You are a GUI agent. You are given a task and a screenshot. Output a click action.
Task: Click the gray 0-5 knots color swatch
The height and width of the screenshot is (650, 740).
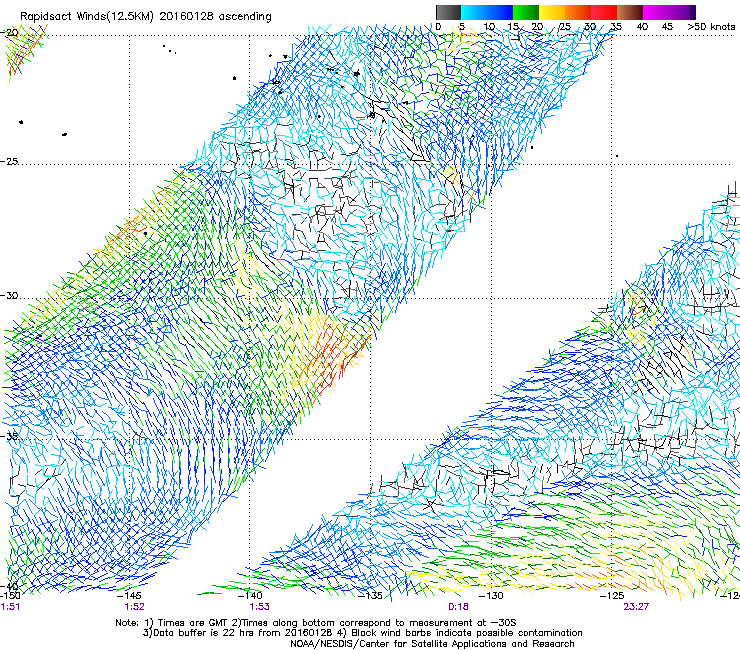click(x=448, y=12)
